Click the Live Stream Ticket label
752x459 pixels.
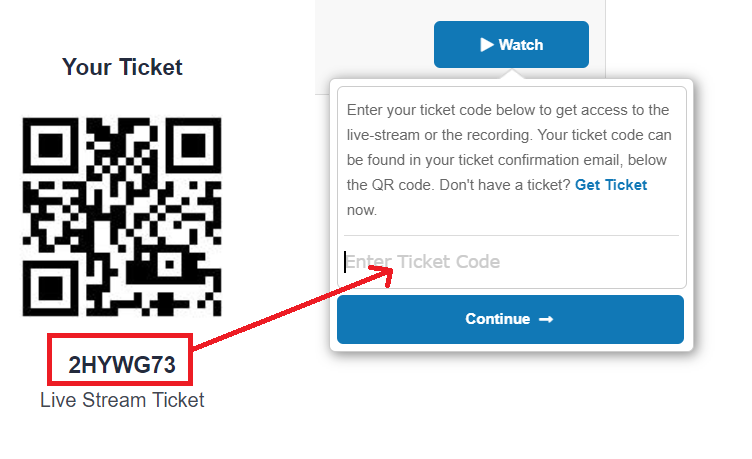[x=122, y=400]
